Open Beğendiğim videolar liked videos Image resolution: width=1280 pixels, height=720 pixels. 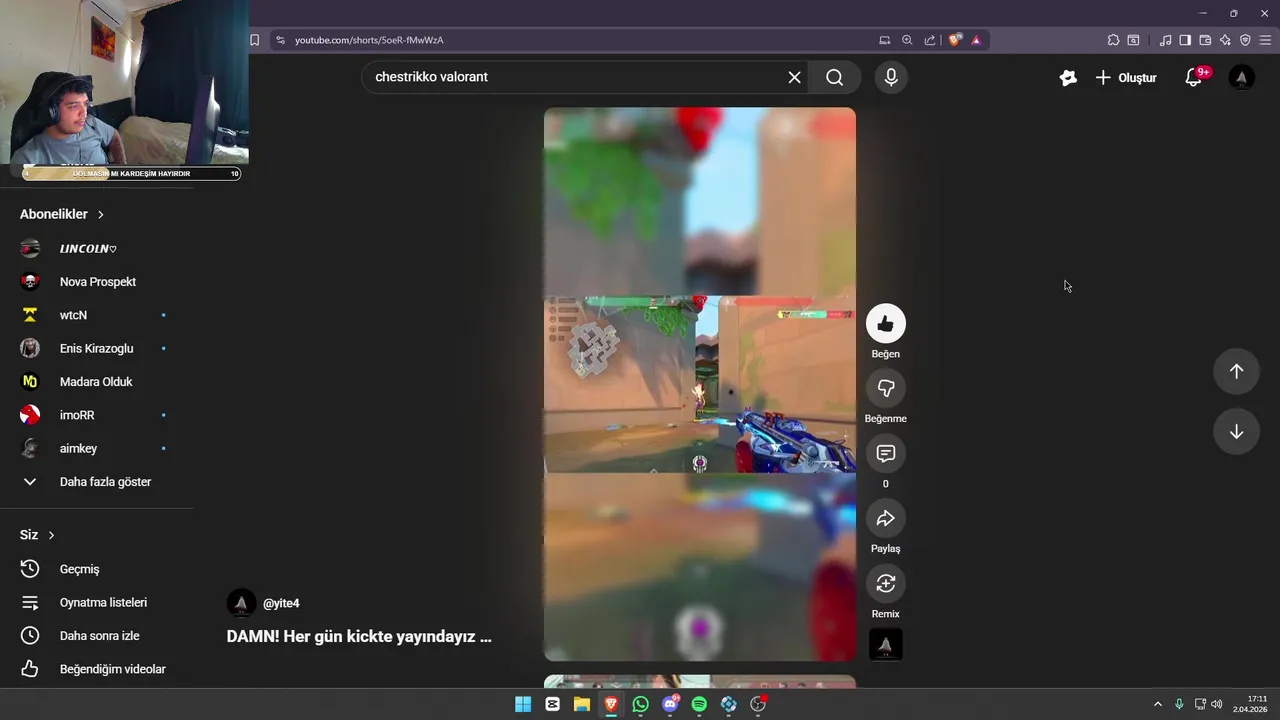pos(96,669)
